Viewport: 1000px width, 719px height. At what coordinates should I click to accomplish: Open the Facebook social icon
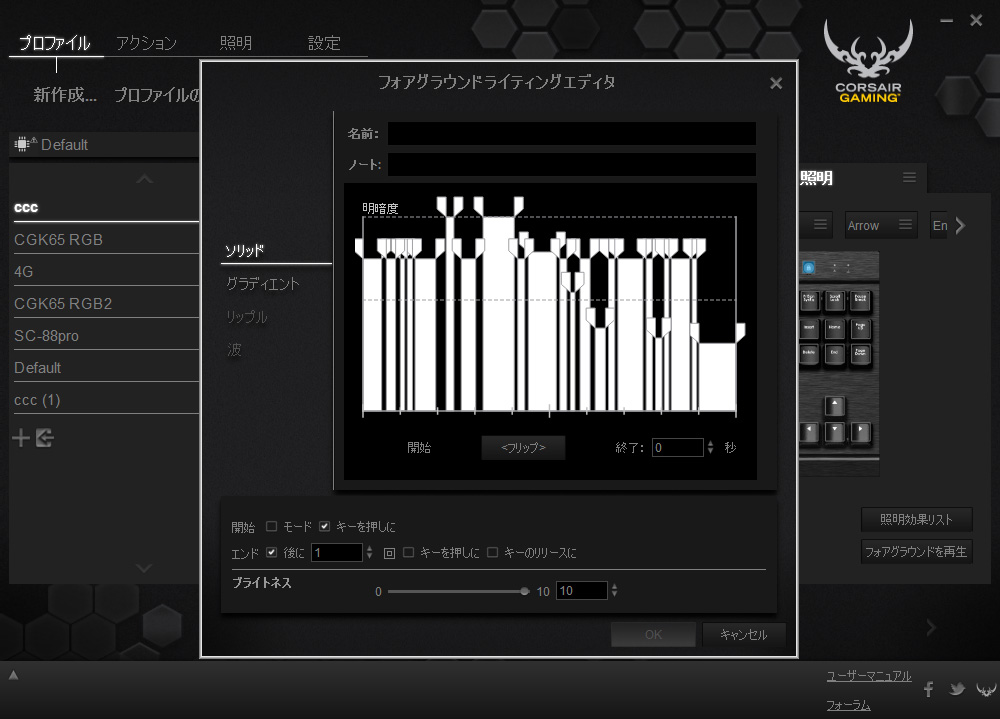(x=929, y=689)
